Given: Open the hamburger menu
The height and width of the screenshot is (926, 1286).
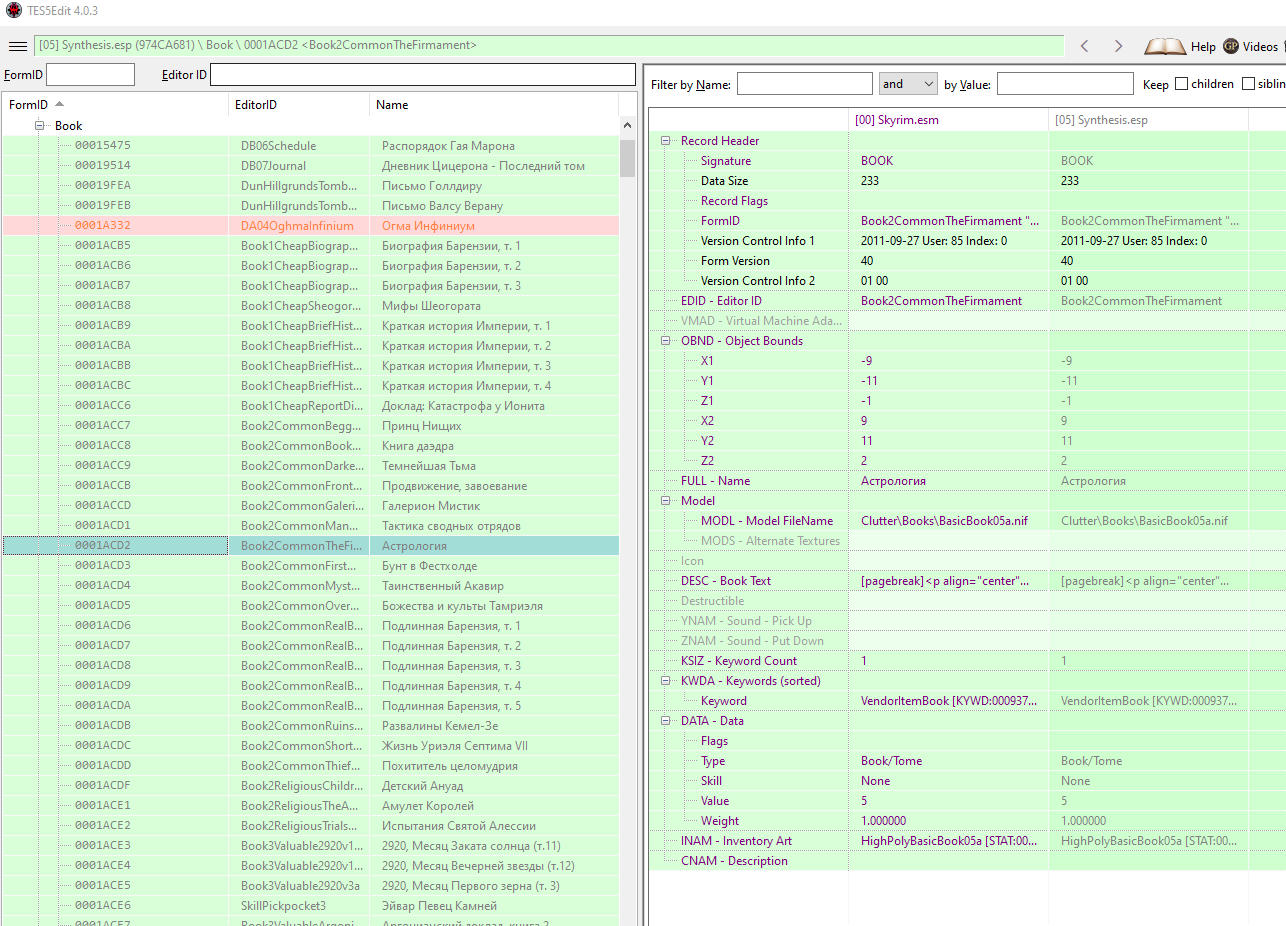Looking at the screenshot, I should [x=17, y=45].
